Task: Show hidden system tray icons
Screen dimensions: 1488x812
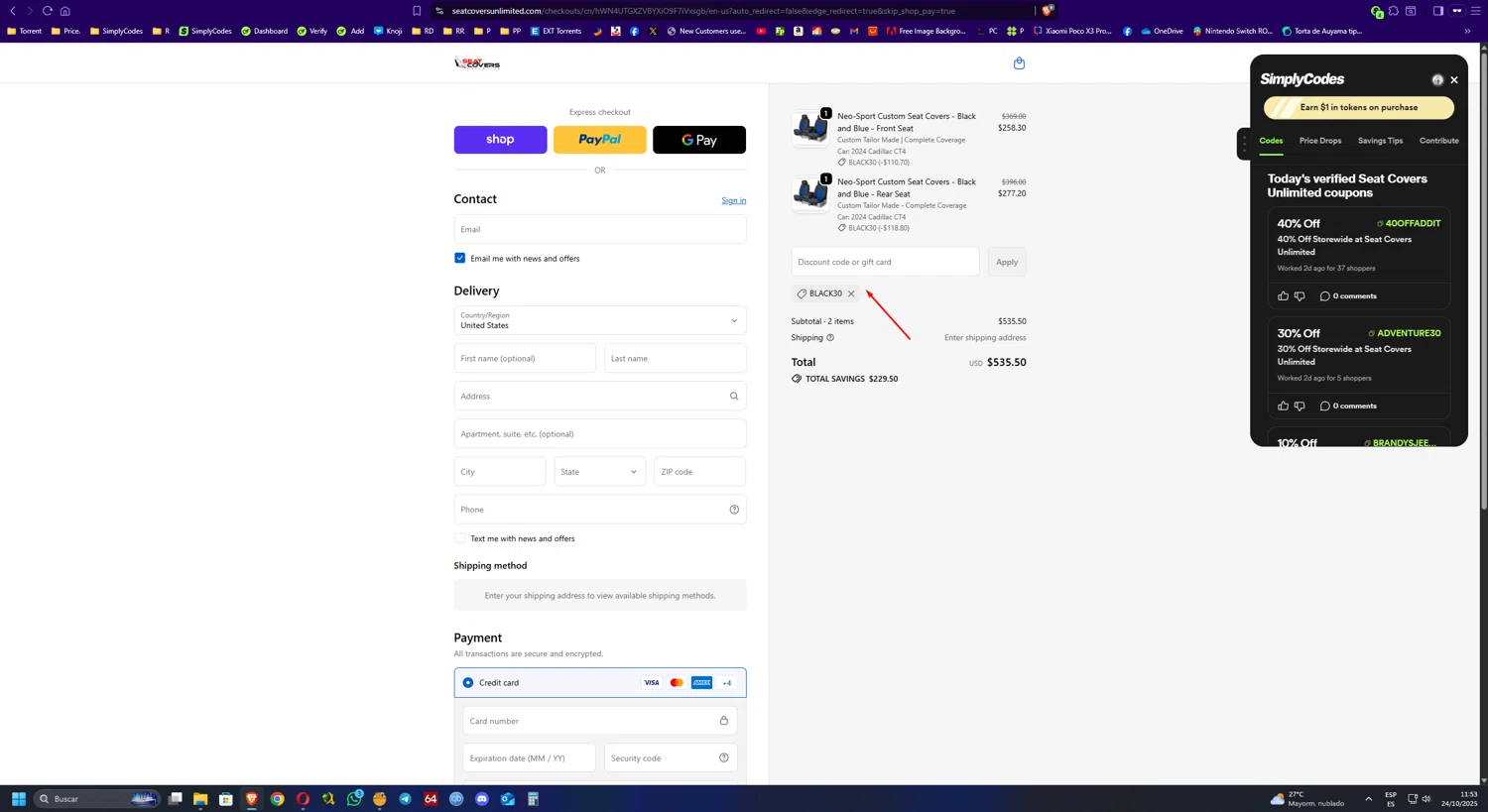Action: click(1368, 799)
